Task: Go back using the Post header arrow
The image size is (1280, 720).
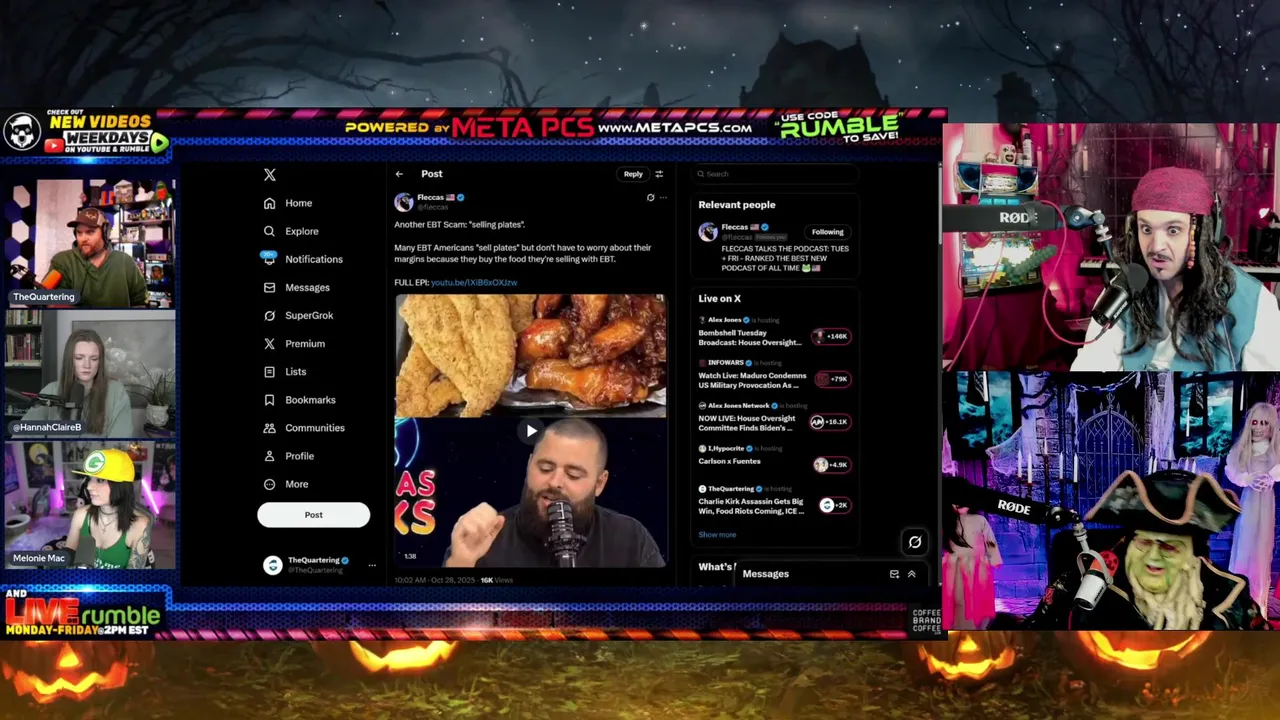Action: click(x=399, y=174)
